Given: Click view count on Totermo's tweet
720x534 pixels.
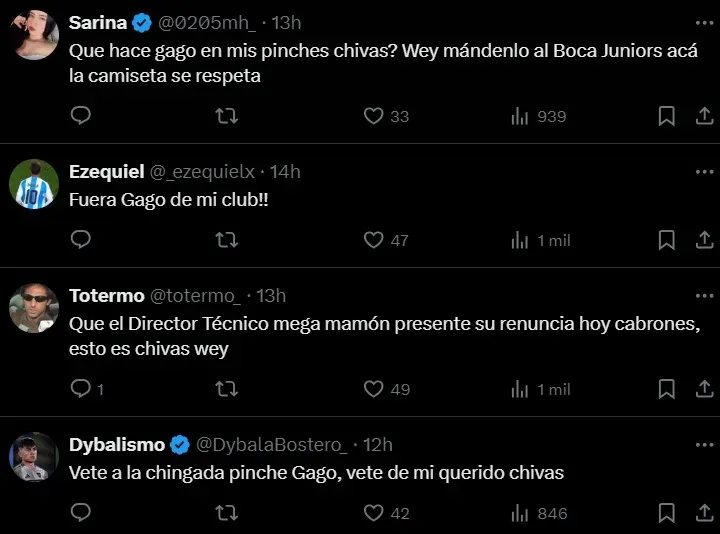Looking at the screenshot, I should pos(539,389).
